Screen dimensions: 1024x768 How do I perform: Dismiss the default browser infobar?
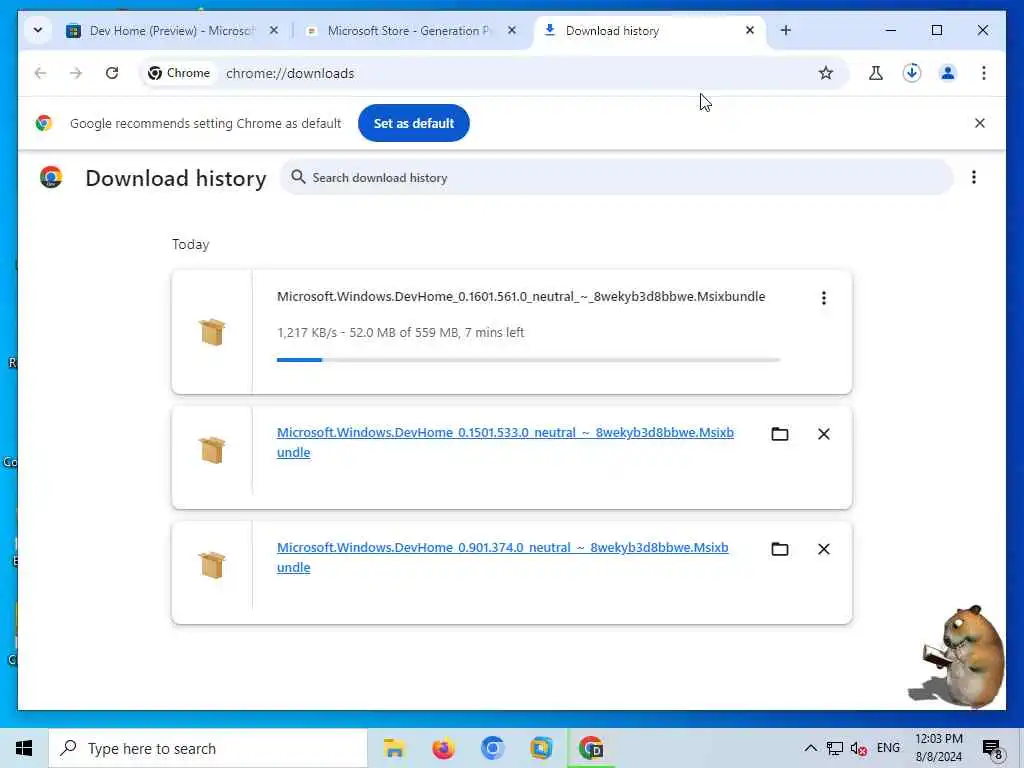[x=980, y=123]
